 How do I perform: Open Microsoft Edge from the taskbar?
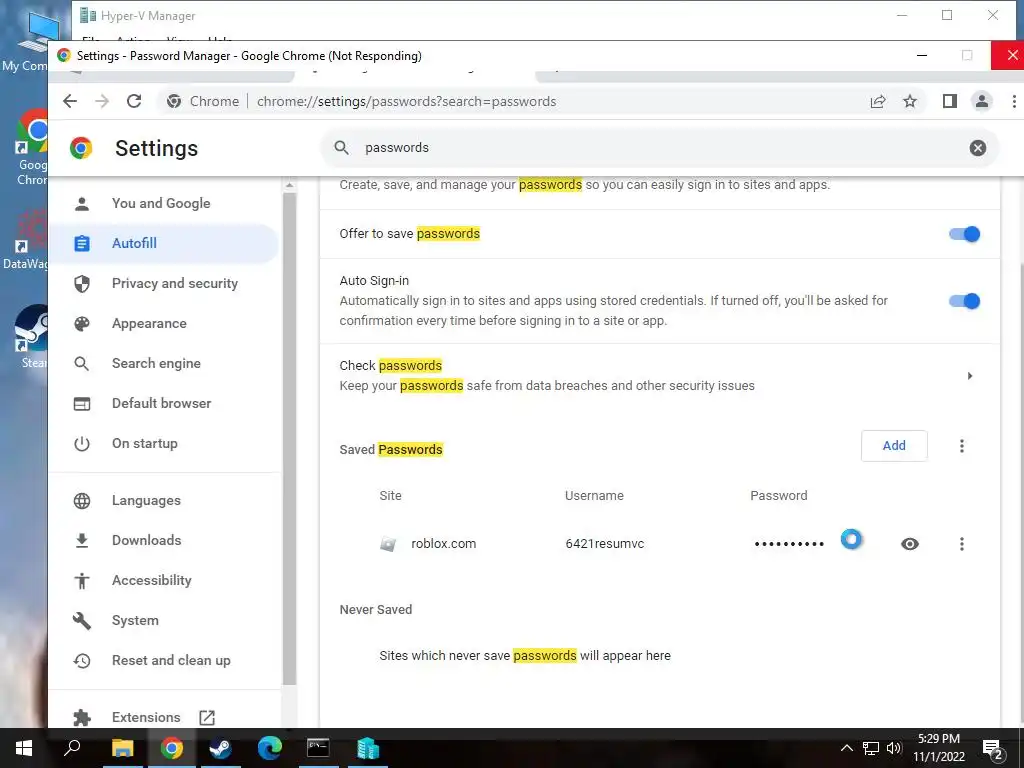click(x=269, y=748)
